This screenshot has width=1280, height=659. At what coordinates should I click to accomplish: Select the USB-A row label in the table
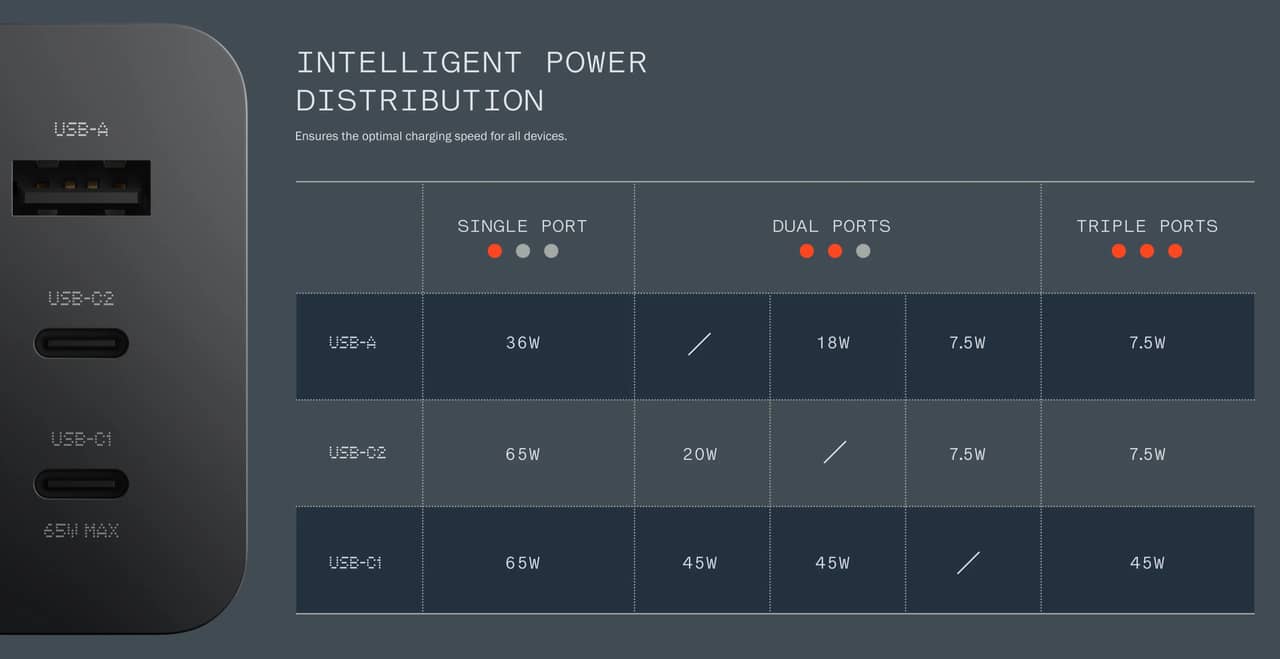point(353,343)
